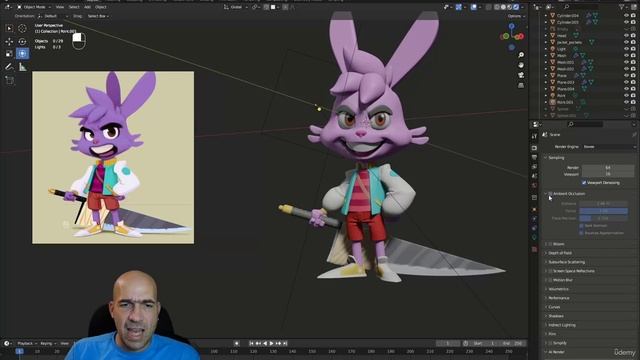Open the outliner filter funnel
Screen dimensions: 640x360
click(x=622, y=7)
